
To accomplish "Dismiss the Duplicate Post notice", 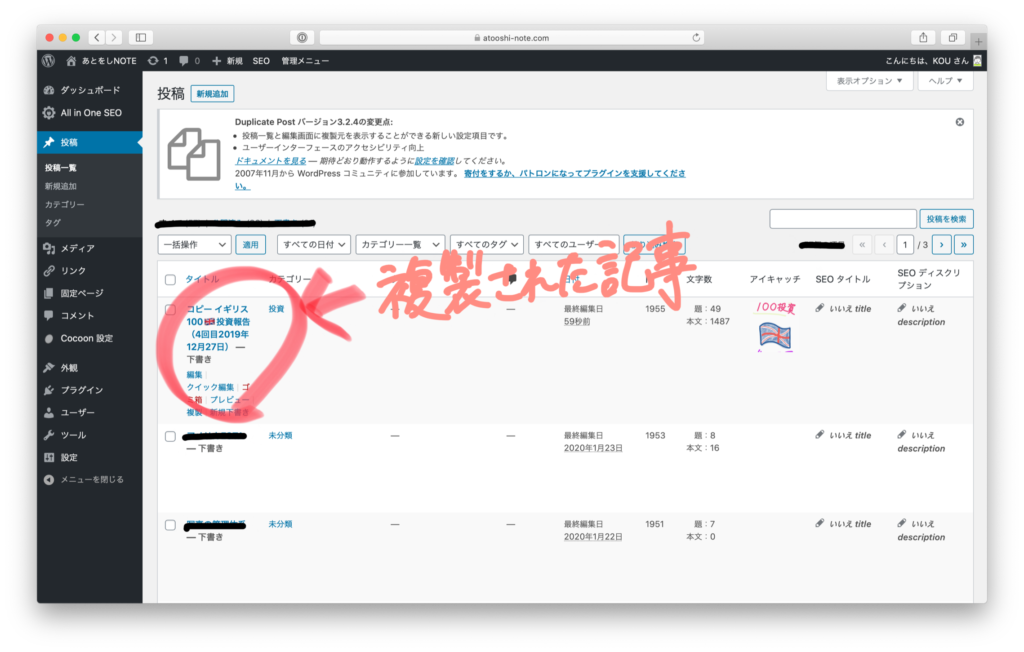I will point(959,121).
